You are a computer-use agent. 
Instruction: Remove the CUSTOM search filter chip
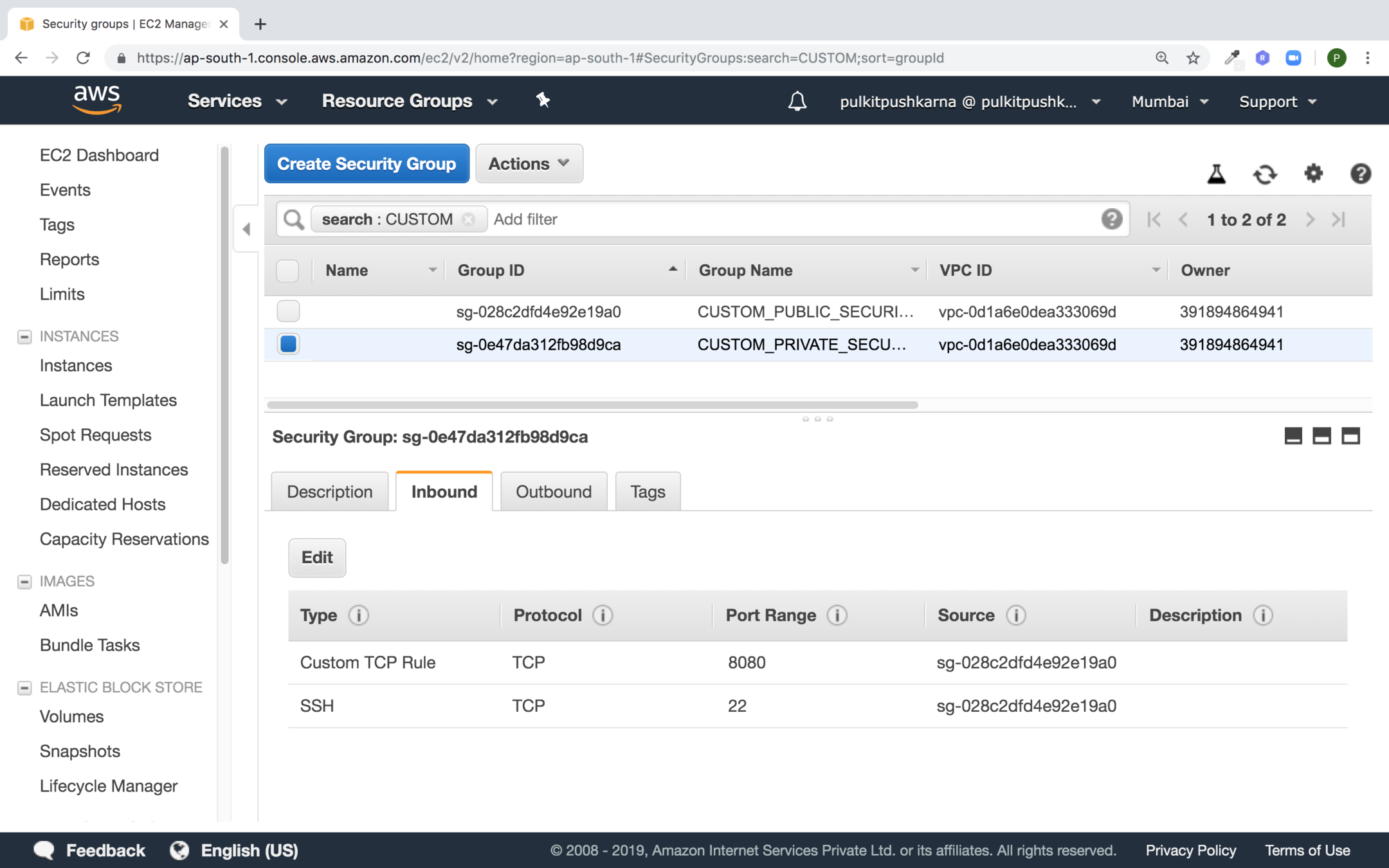(469, 219)
